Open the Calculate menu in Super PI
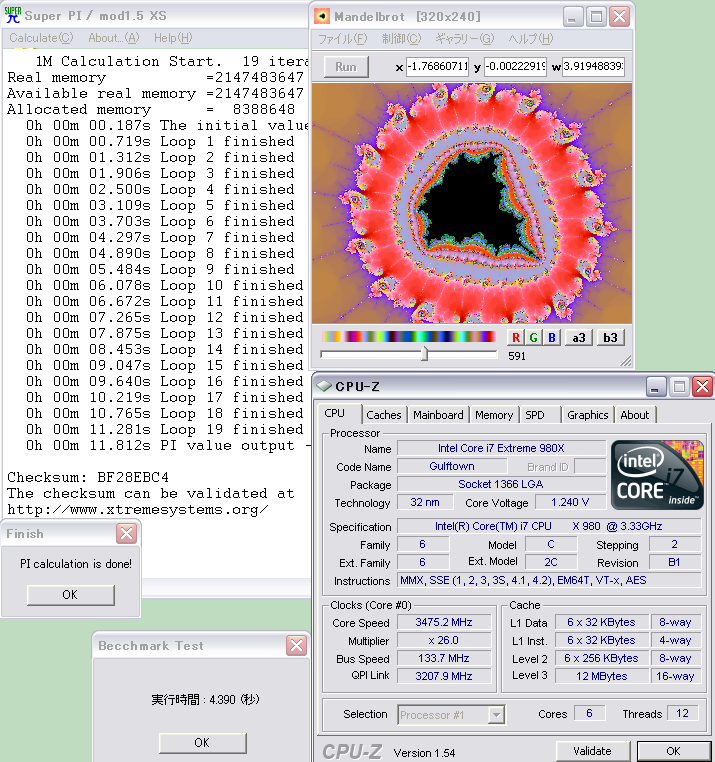This screenshot has width=715, height=762. click(41, 38)
